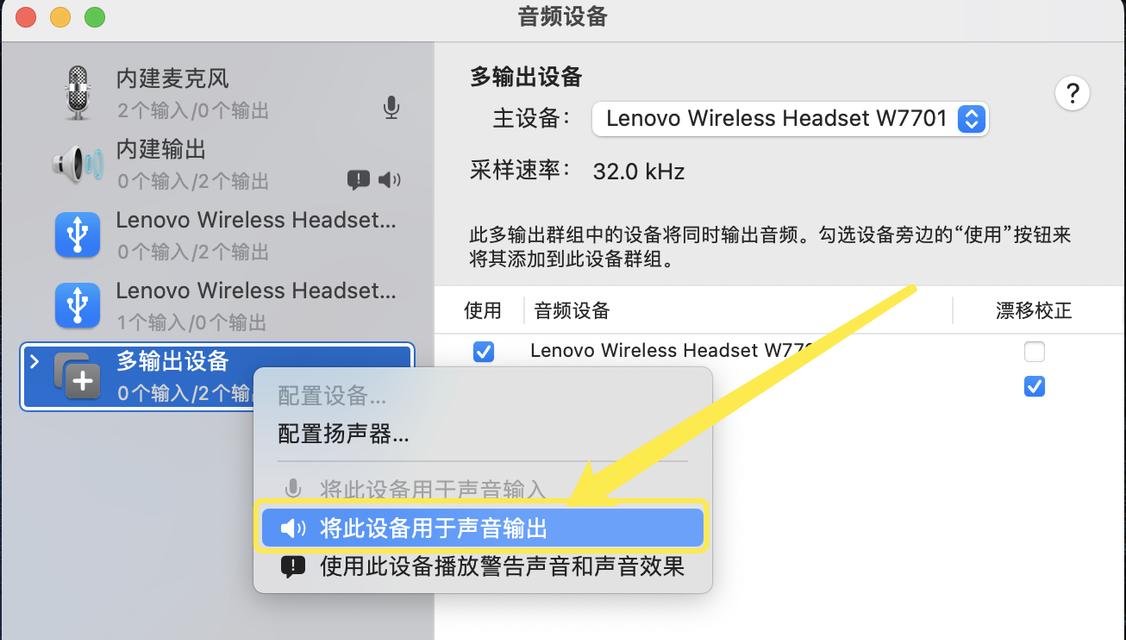The width and height of the screenshot is (1126, 640).
Task: Enable drift correction for the first device
Action: click(x=1034, y=351)
